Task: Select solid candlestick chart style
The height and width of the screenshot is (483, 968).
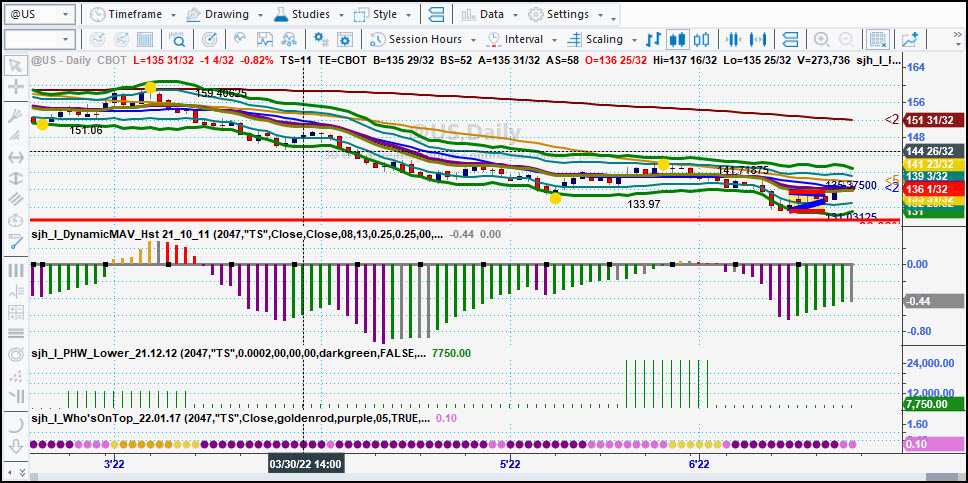Action: pos(677,40)
